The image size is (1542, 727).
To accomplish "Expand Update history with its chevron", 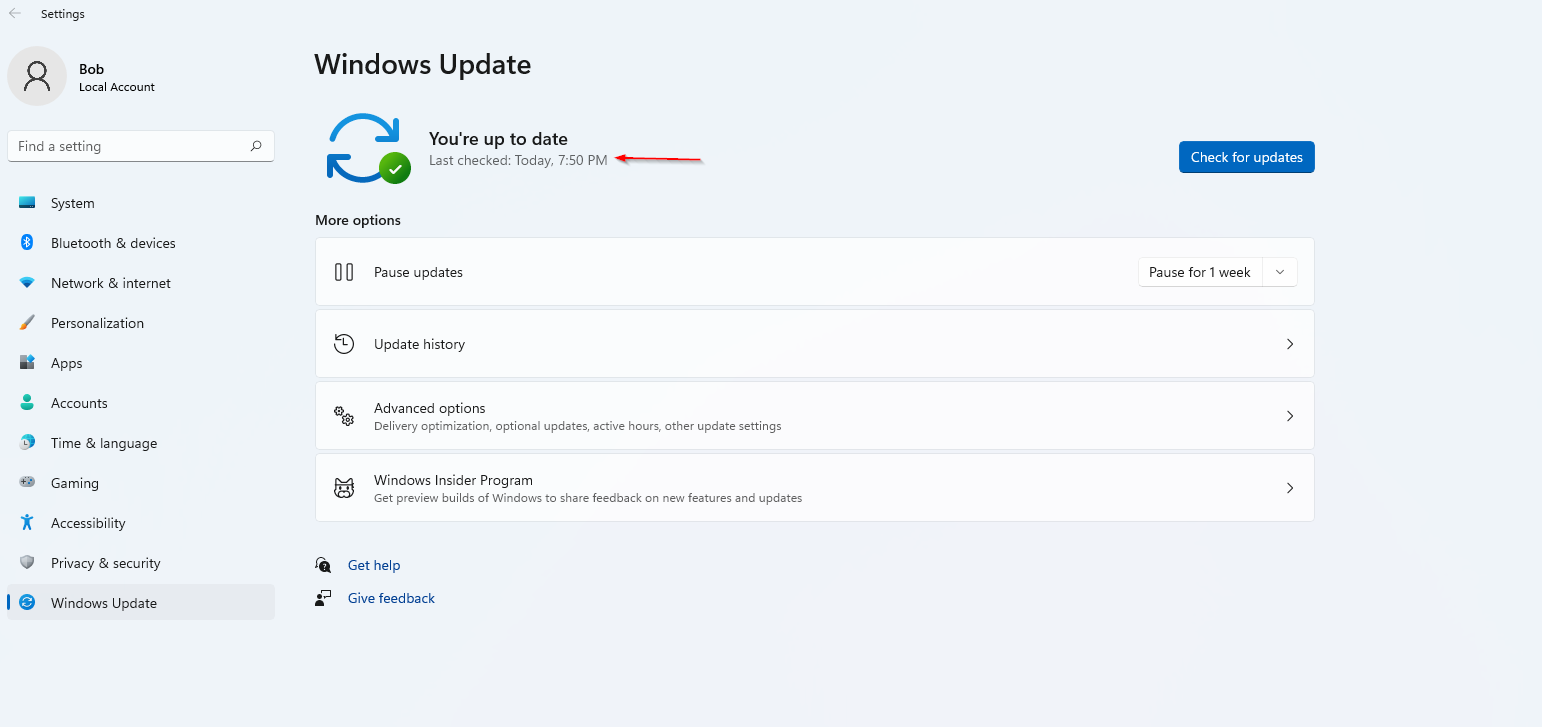I will pos(1289,344).
